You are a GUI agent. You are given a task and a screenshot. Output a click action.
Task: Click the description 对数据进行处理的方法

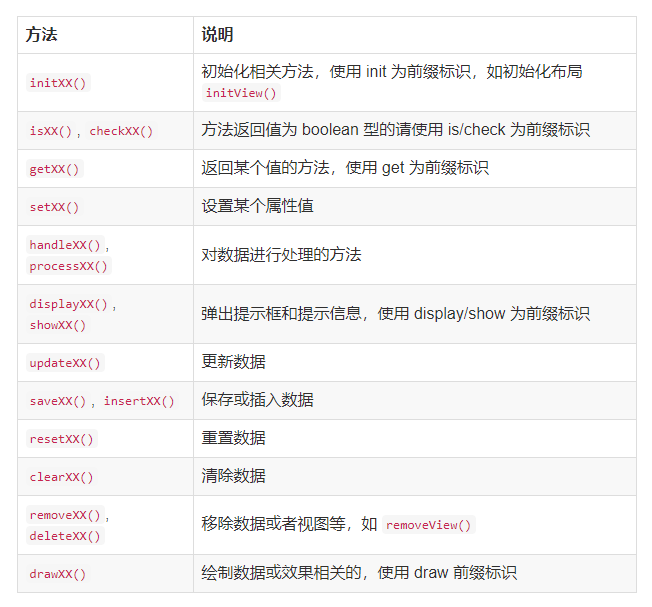coord(282,254)
